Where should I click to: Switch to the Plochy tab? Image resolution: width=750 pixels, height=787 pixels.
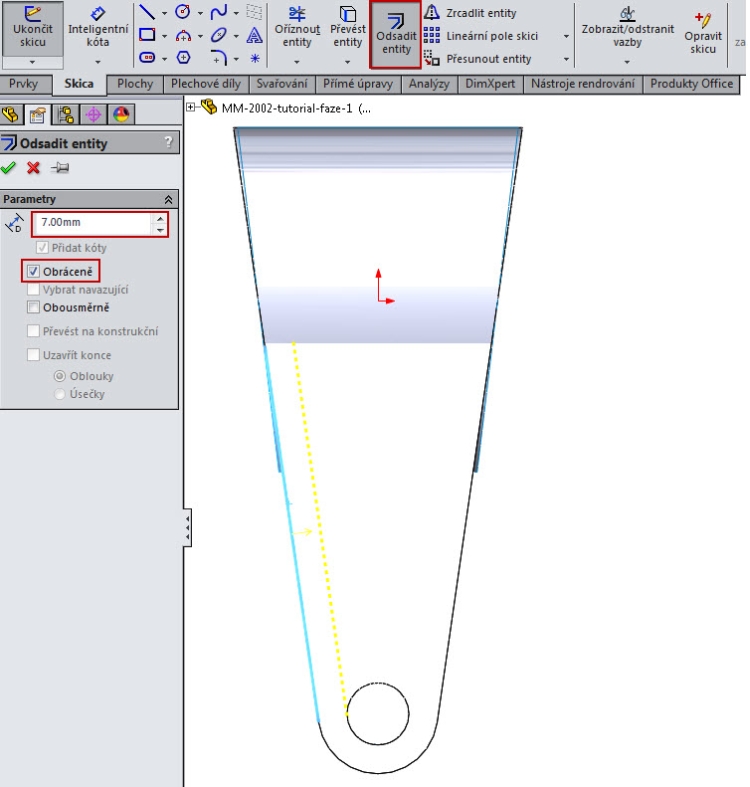click(135, 84)
